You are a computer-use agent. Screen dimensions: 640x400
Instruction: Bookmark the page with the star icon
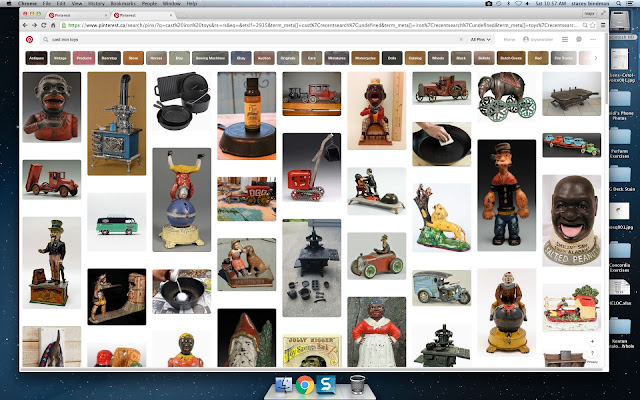coord(593,25)
